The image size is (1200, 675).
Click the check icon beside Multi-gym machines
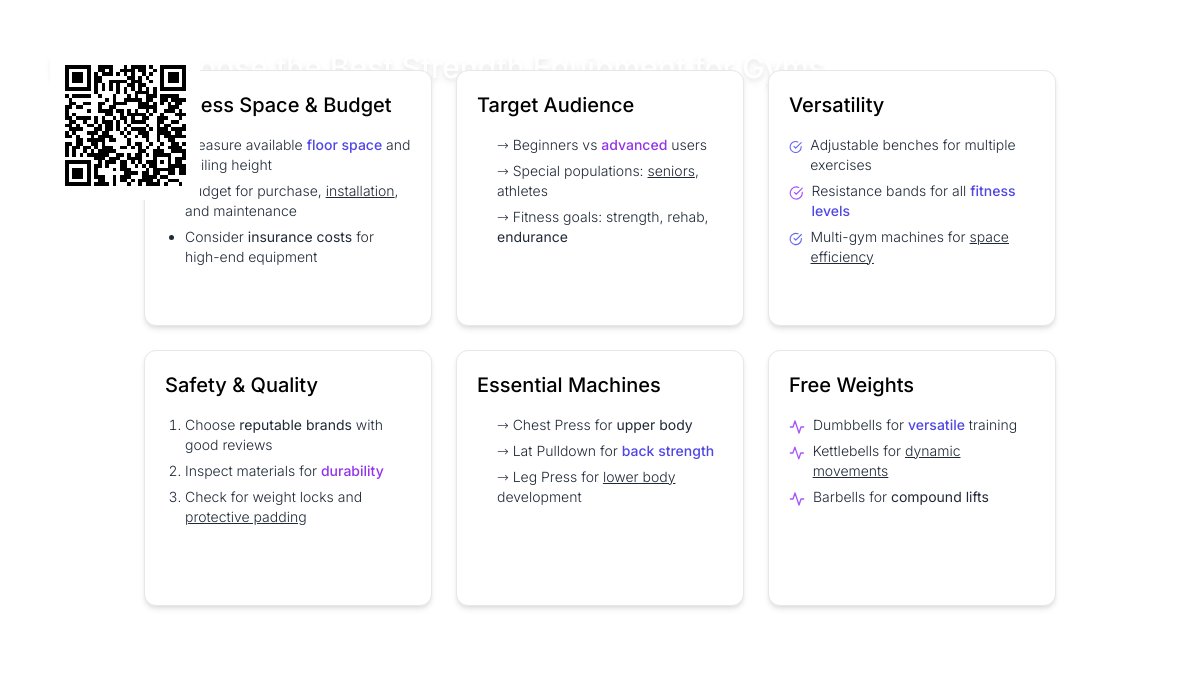[796, 238]
